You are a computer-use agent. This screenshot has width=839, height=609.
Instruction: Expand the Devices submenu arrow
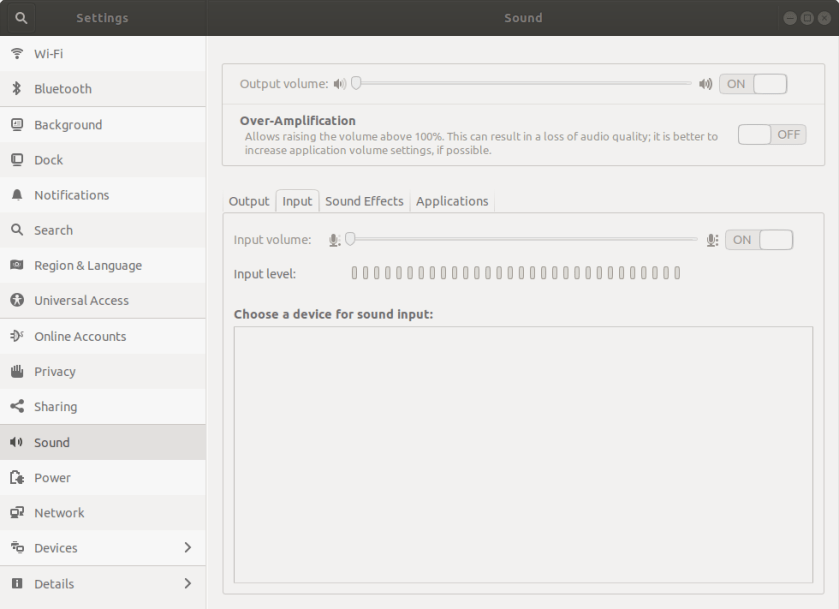click(x=187, y=548)
